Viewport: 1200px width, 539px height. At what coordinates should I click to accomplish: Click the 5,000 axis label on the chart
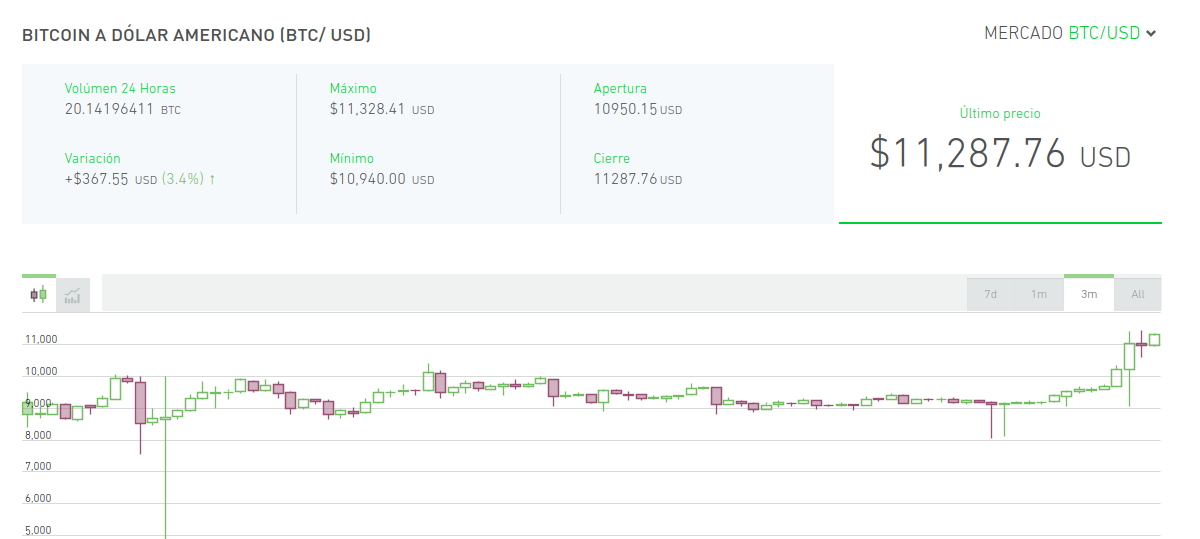[x=38, y=531]
